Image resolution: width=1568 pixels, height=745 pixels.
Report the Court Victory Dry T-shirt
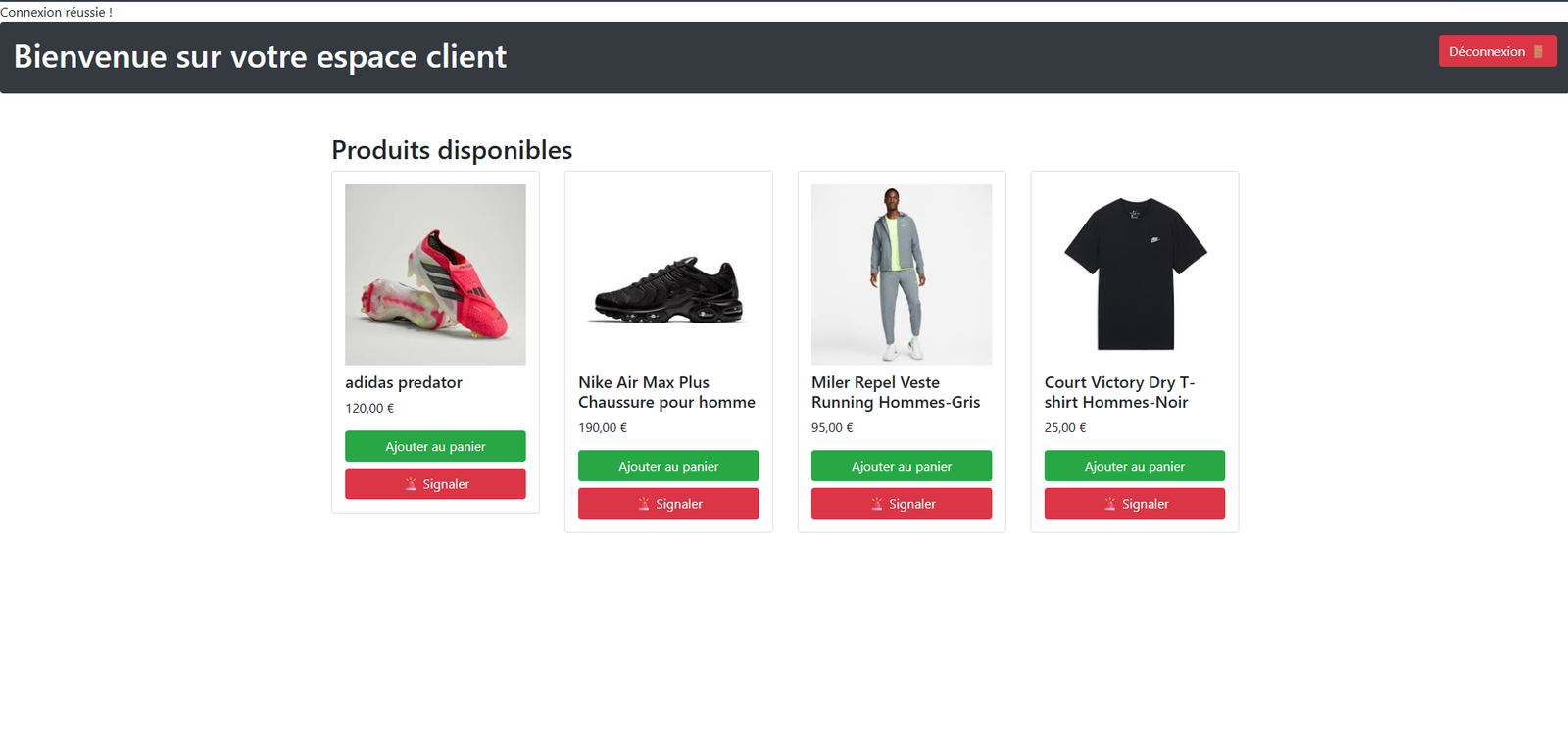[x=1135, y=504]
